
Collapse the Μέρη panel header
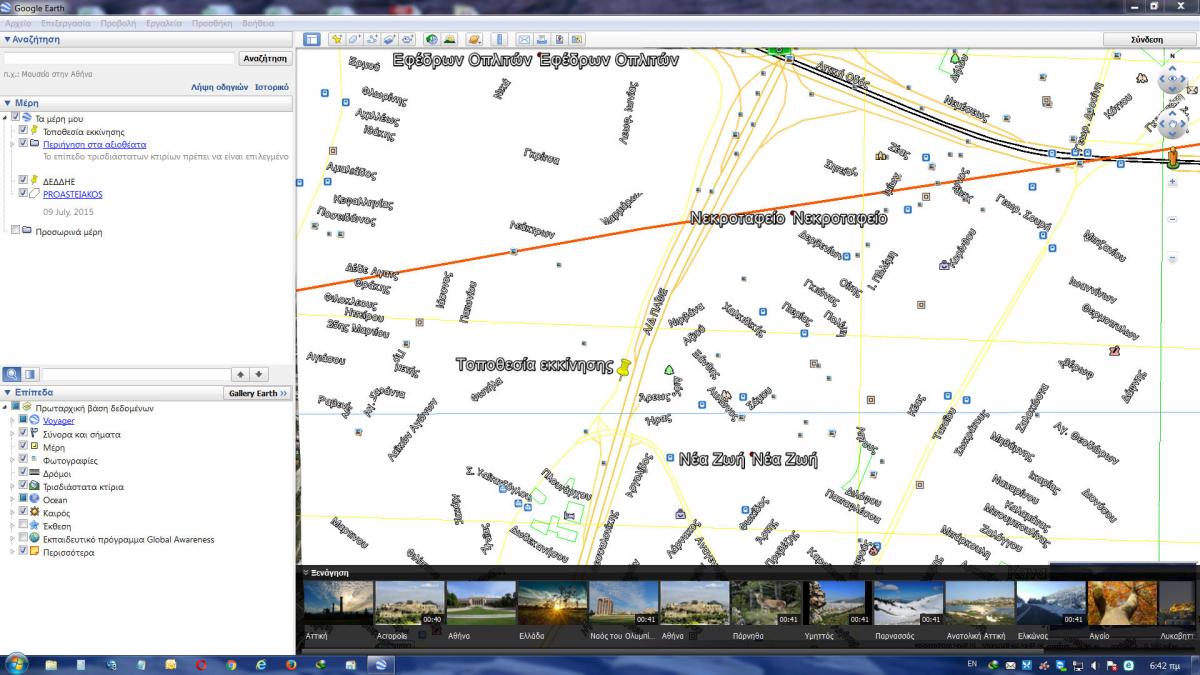[8, 102]
